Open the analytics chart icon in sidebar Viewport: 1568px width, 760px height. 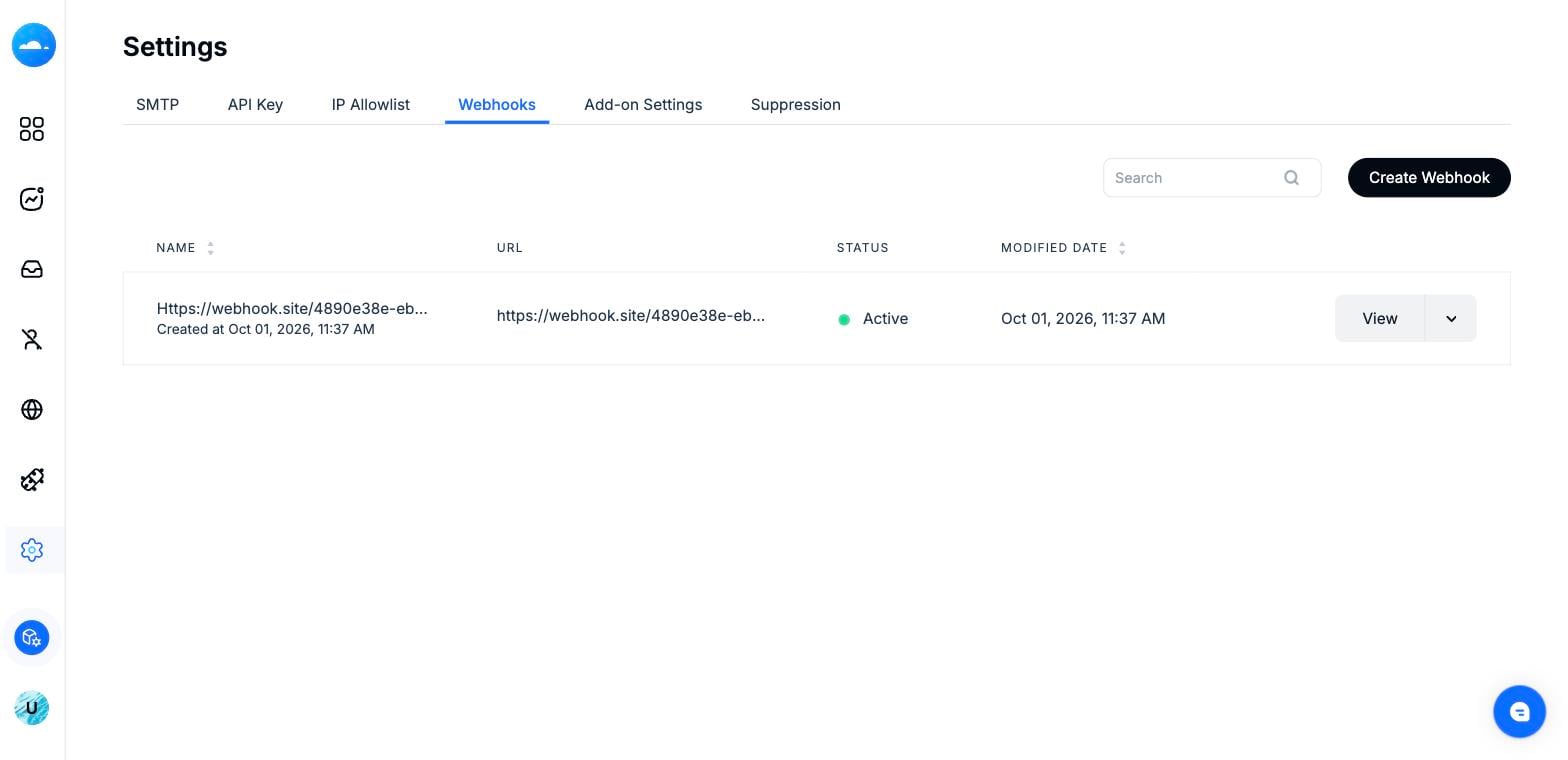point(32,199)
